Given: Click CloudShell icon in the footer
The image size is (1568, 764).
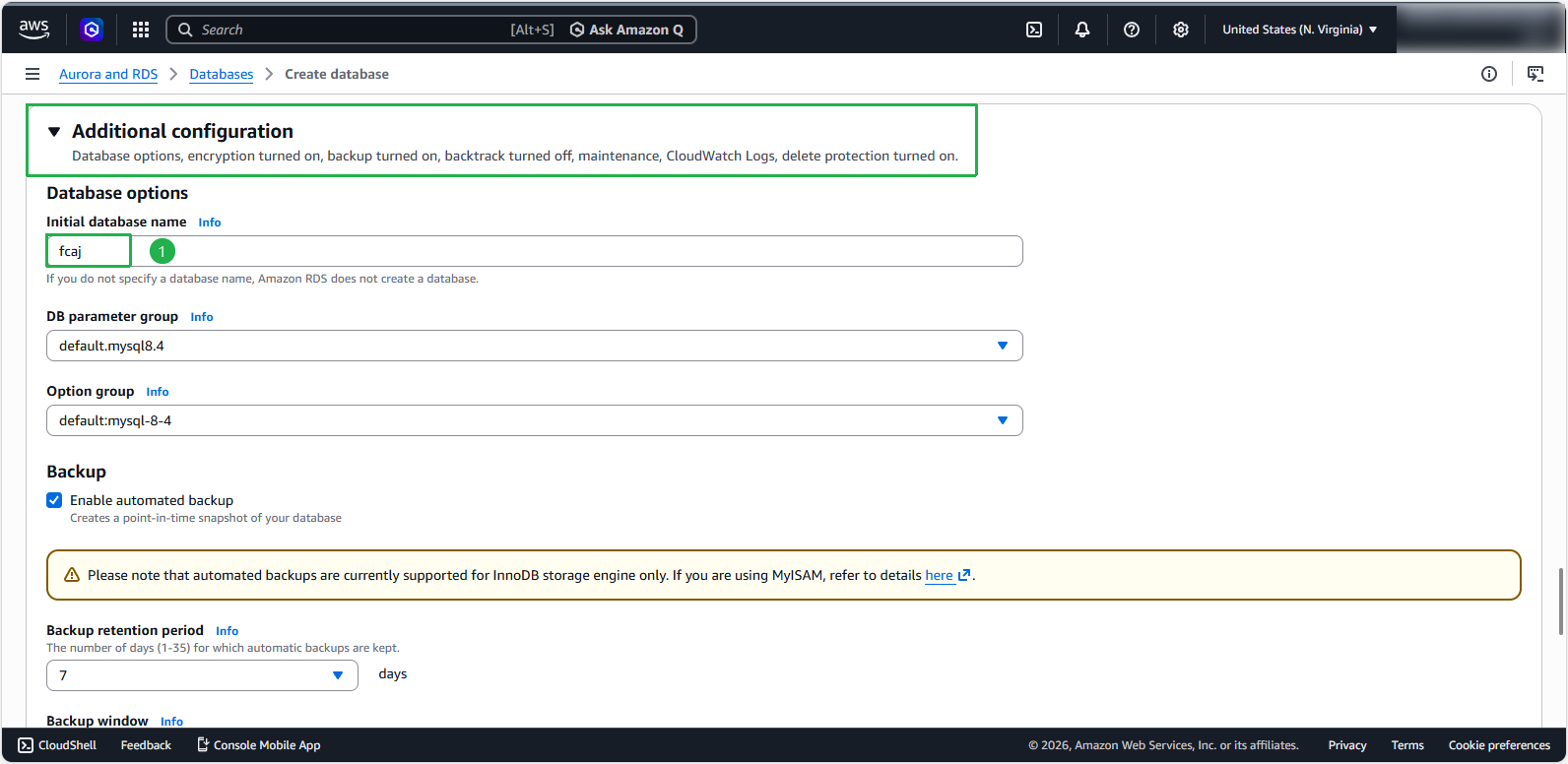Looking at the screenshot, I should click(x=26, y=745).
